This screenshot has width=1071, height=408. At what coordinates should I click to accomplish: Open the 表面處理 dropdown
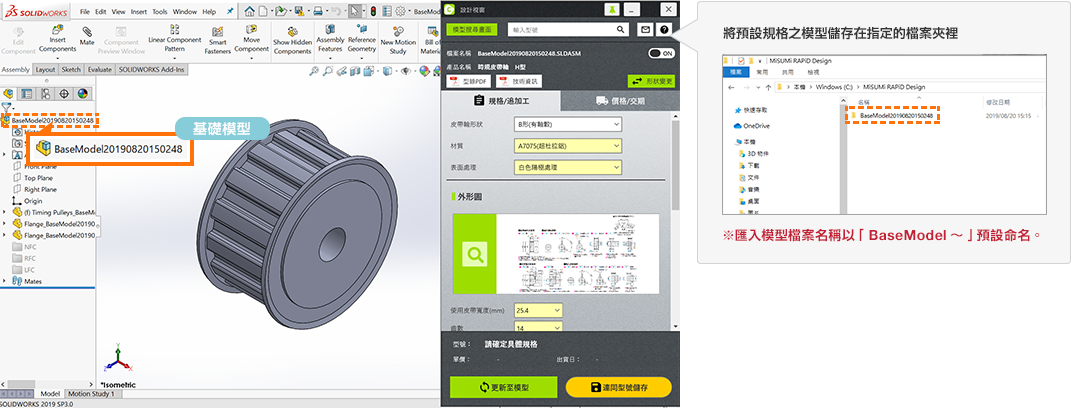(568, 167)
